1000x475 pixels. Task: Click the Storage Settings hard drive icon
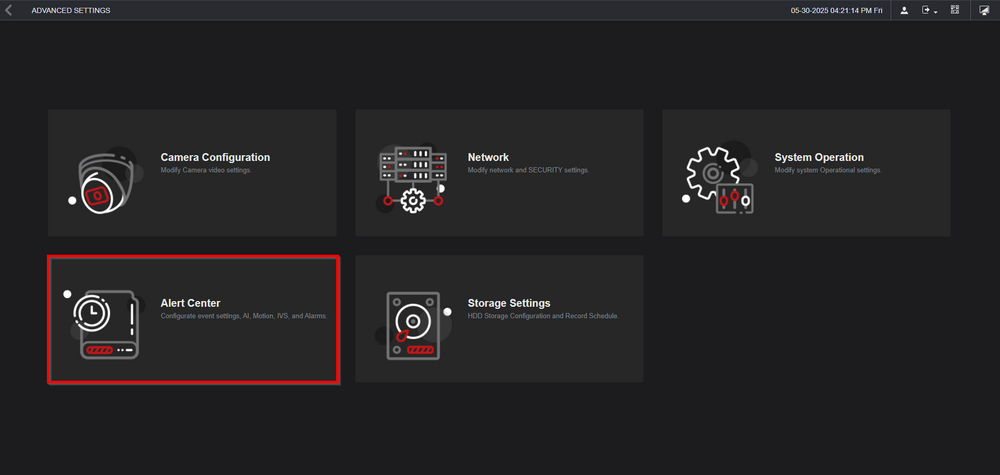pos(411,325)
